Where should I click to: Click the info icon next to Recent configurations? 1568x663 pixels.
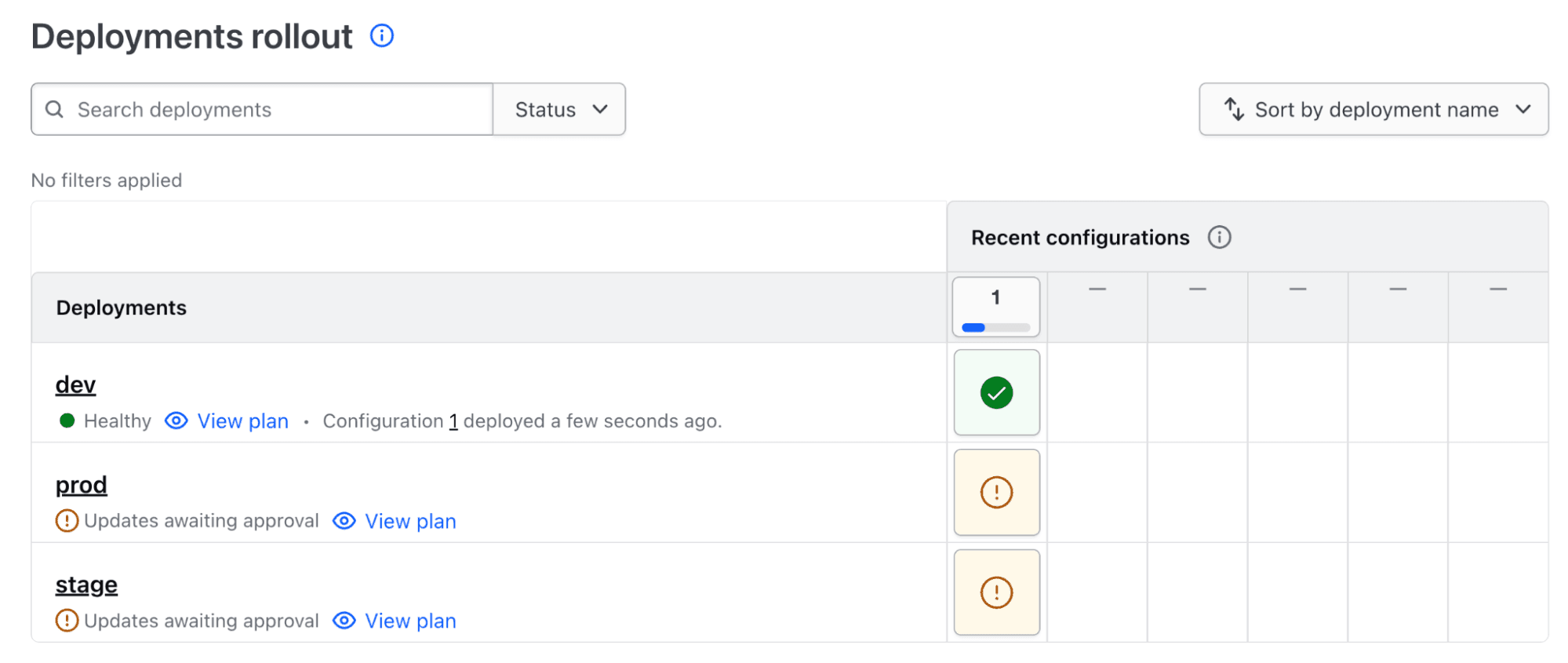[x=1219, y=237]
